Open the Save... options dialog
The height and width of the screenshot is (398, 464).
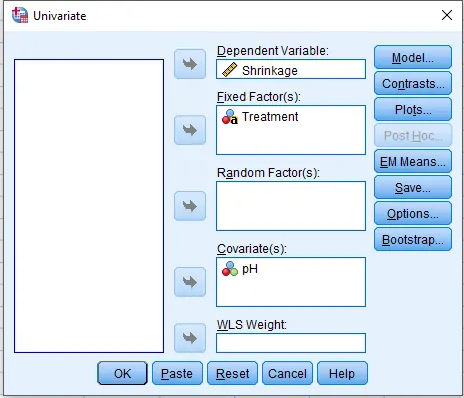coord(413,187)
